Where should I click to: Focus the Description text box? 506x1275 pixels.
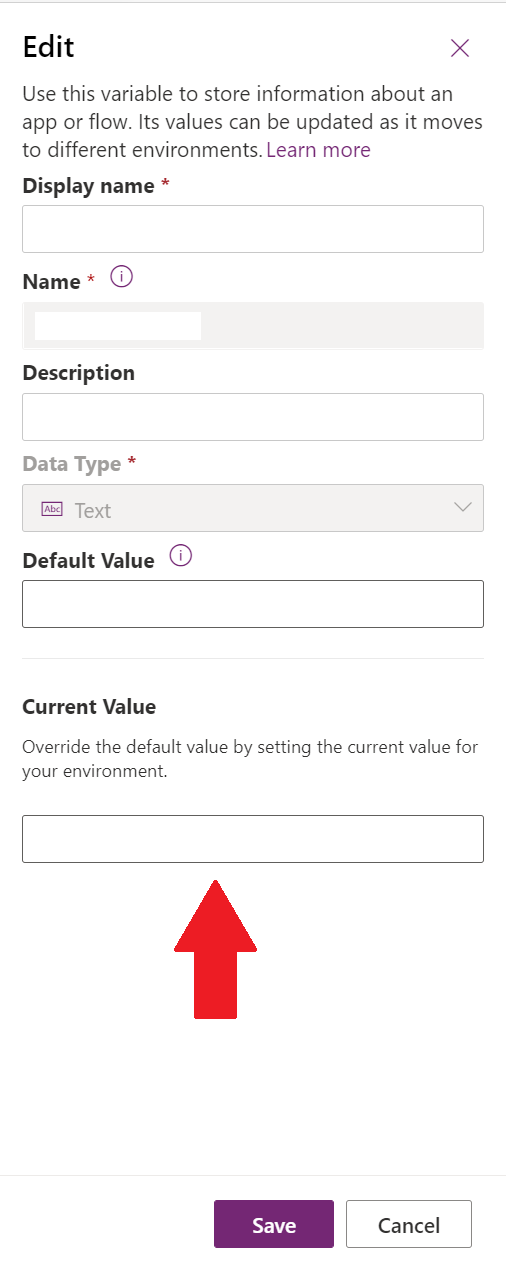(253, 417)
